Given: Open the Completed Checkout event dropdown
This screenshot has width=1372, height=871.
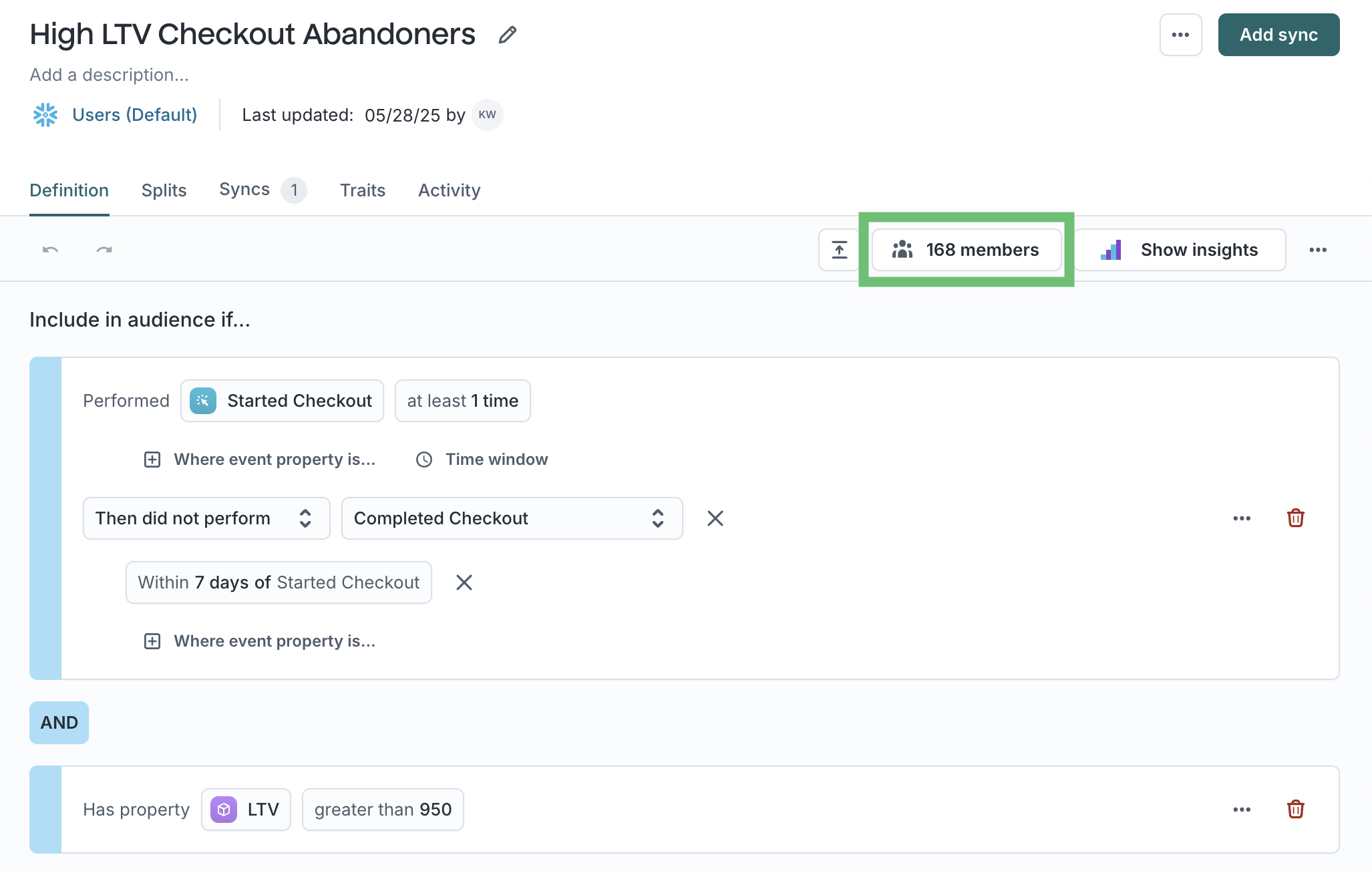Looking at the screenshot, I should (x=512, y=518).
